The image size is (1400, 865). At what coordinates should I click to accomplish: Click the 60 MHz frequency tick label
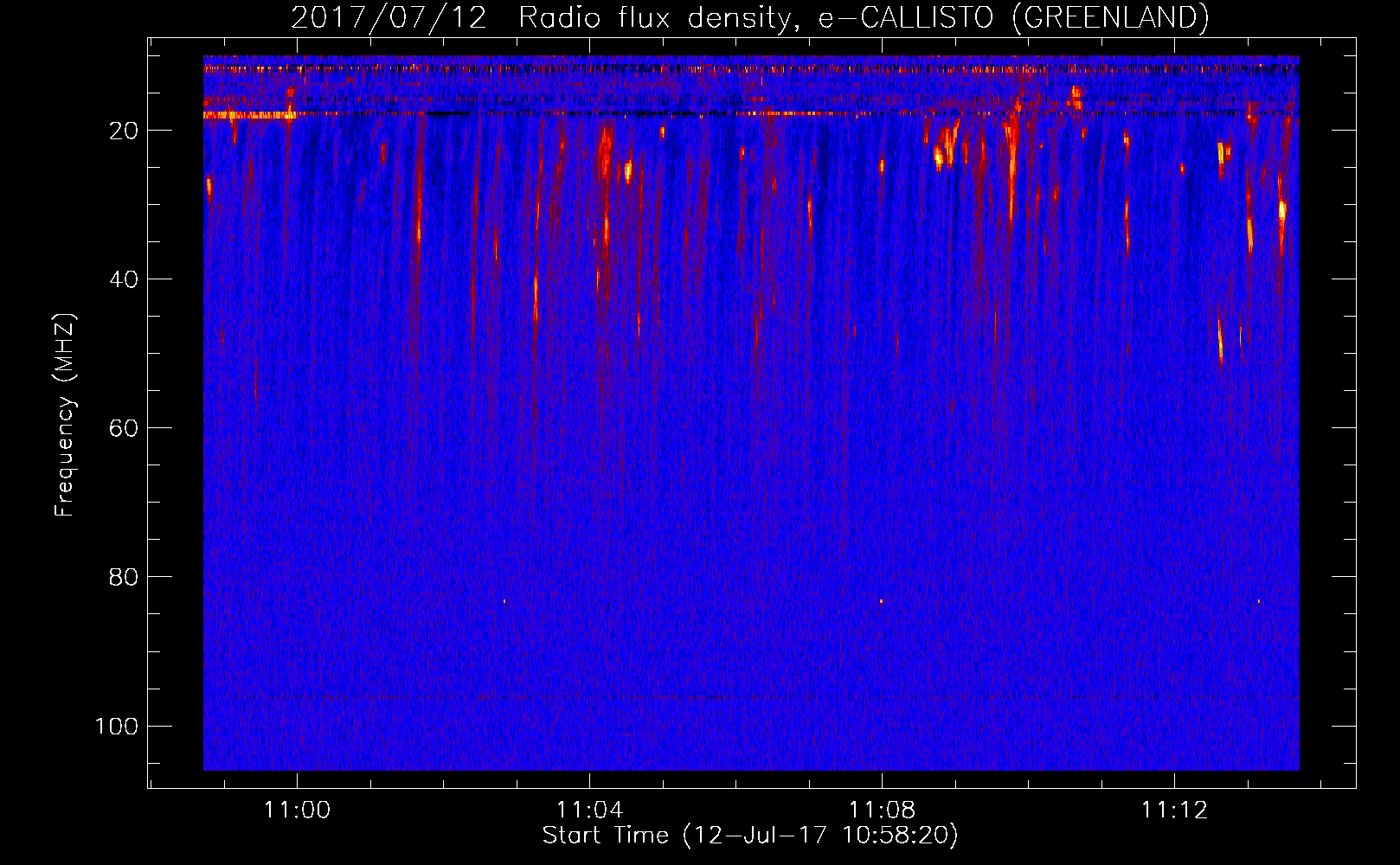pos(124,428)
